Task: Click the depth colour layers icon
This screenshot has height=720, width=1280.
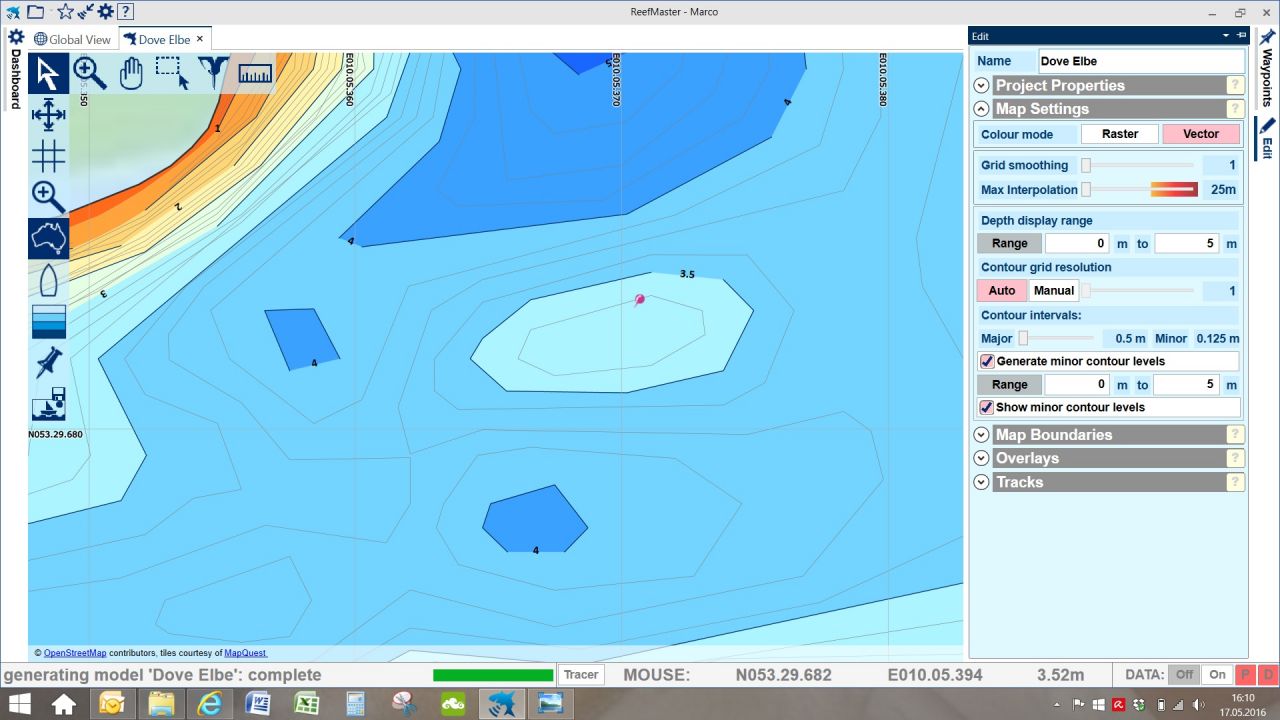Action: coord(48,322)
